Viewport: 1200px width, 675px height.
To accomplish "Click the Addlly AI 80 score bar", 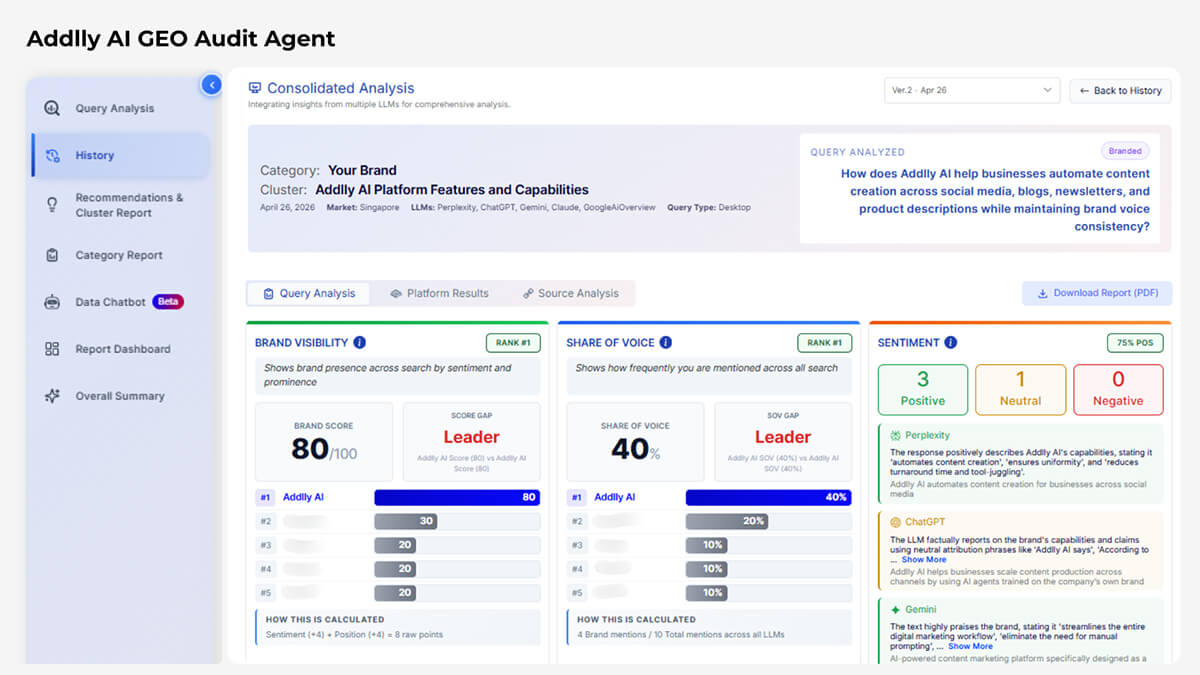I will 457,497.
